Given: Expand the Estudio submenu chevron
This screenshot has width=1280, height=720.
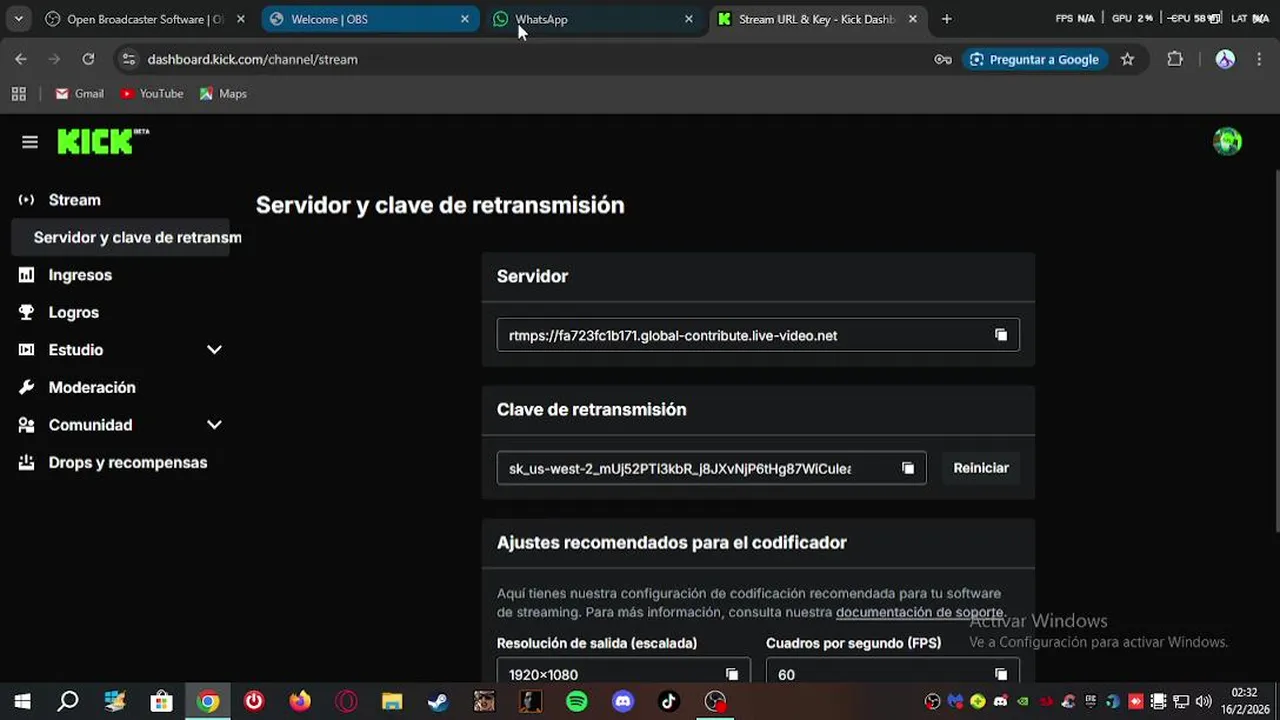Looking at the screenshot, I should click(214, 350).
